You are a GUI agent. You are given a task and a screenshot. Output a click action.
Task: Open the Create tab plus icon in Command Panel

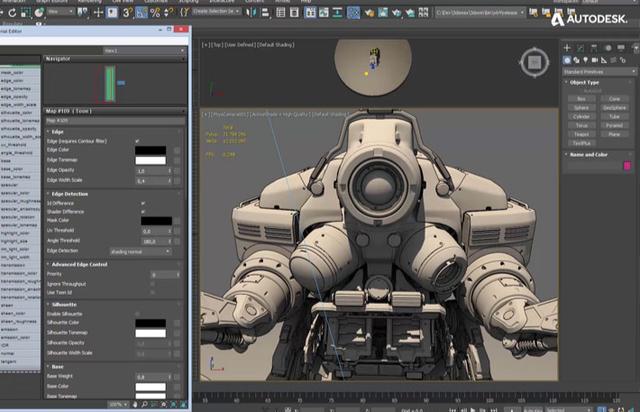click(x=567, y=47)
